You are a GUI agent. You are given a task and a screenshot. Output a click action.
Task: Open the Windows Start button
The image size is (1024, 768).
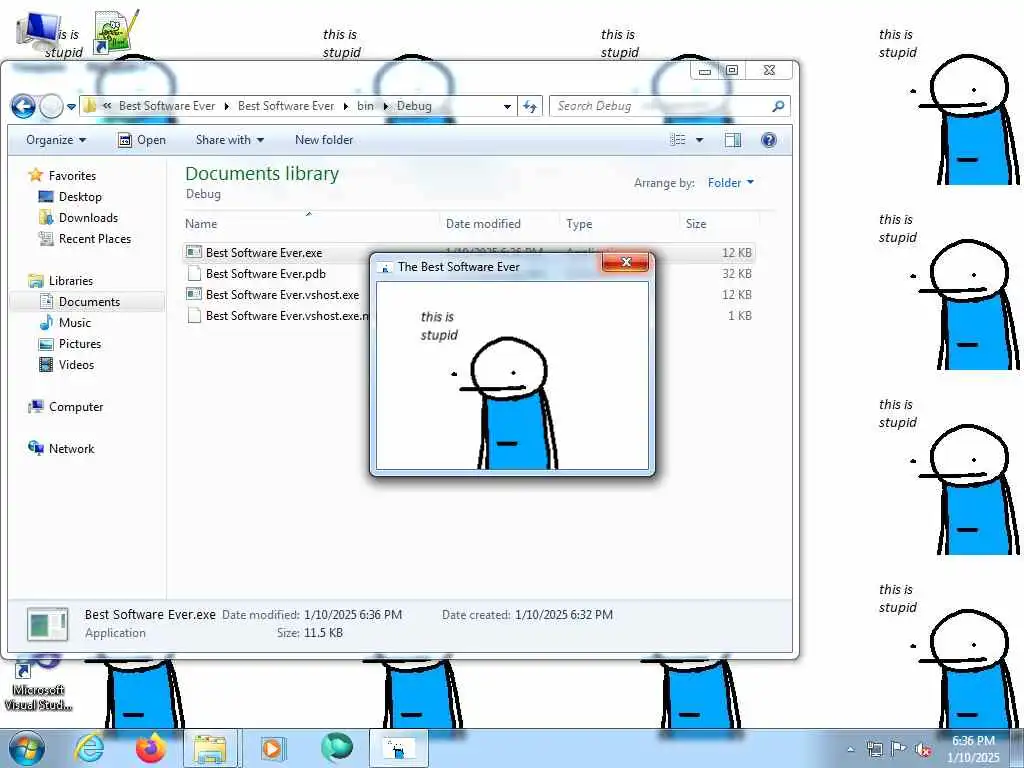(27, 748)
